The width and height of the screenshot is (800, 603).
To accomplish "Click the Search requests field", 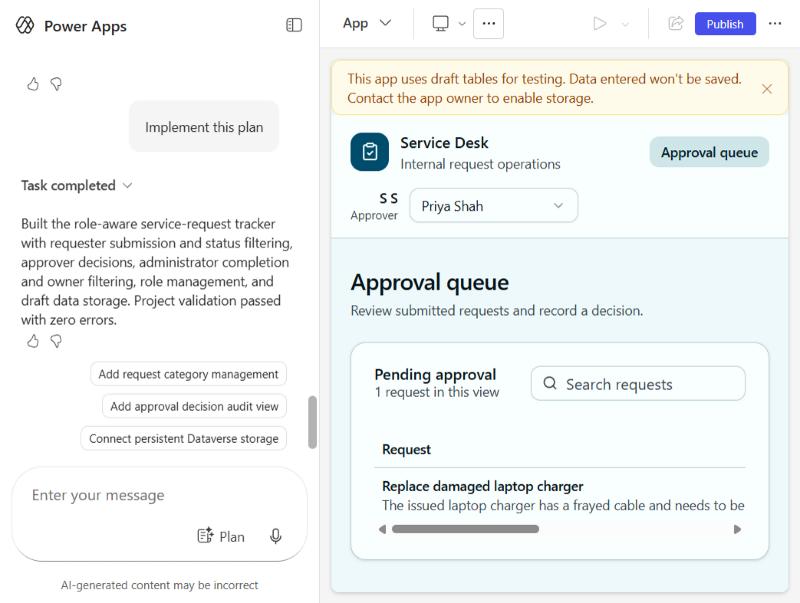I will click(638, 384).
